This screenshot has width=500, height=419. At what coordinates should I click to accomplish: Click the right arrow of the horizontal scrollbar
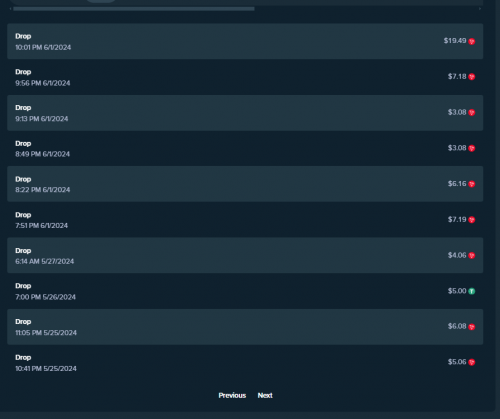(x=480, y=9)
